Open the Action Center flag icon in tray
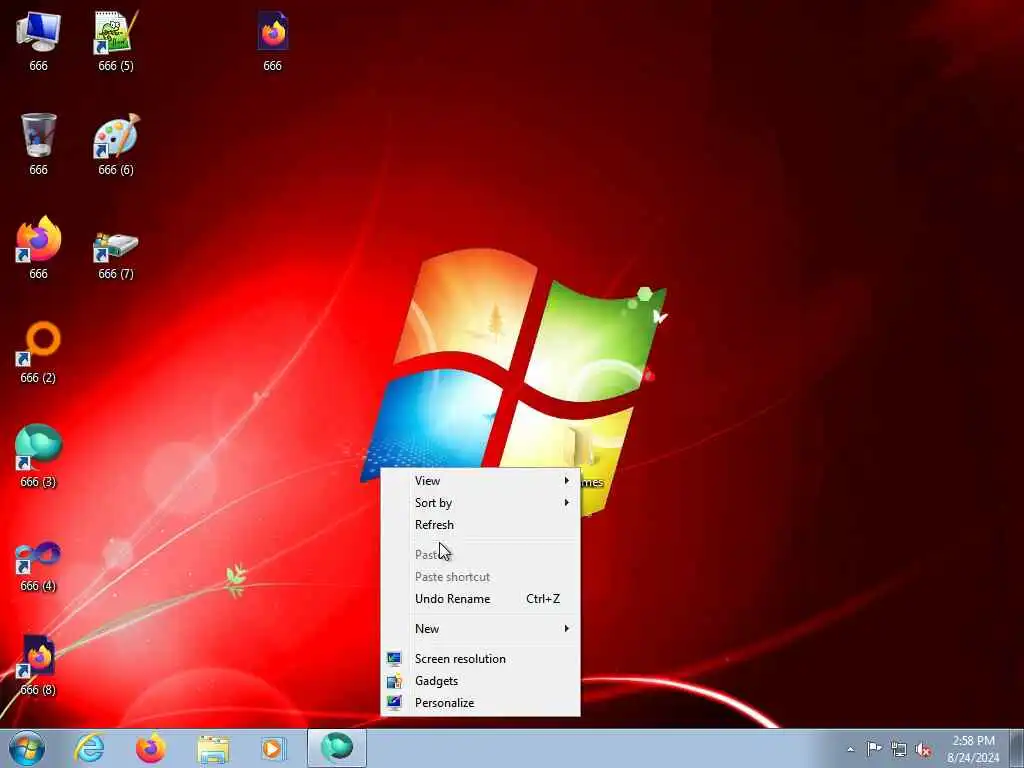The width and height of the screenshot is (1024, 768). [x=874, y=748]
